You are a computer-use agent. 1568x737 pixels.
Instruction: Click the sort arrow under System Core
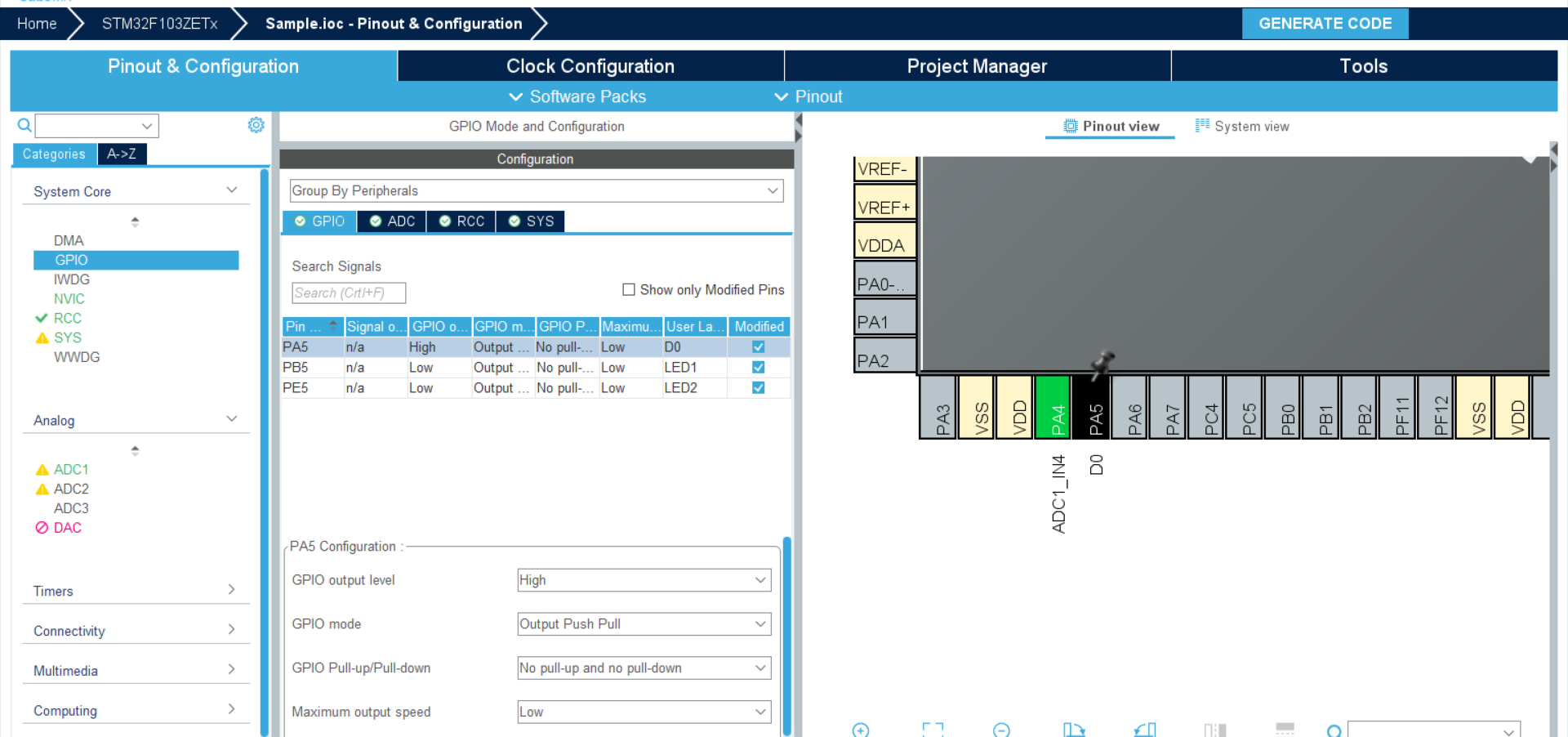pos(135,221)
